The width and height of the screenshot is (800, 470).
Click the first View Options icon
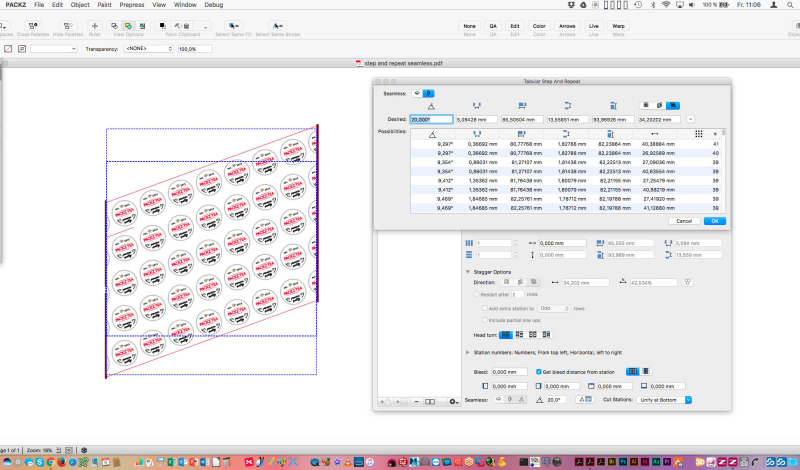pyautogui.click(x=114, y=26)
